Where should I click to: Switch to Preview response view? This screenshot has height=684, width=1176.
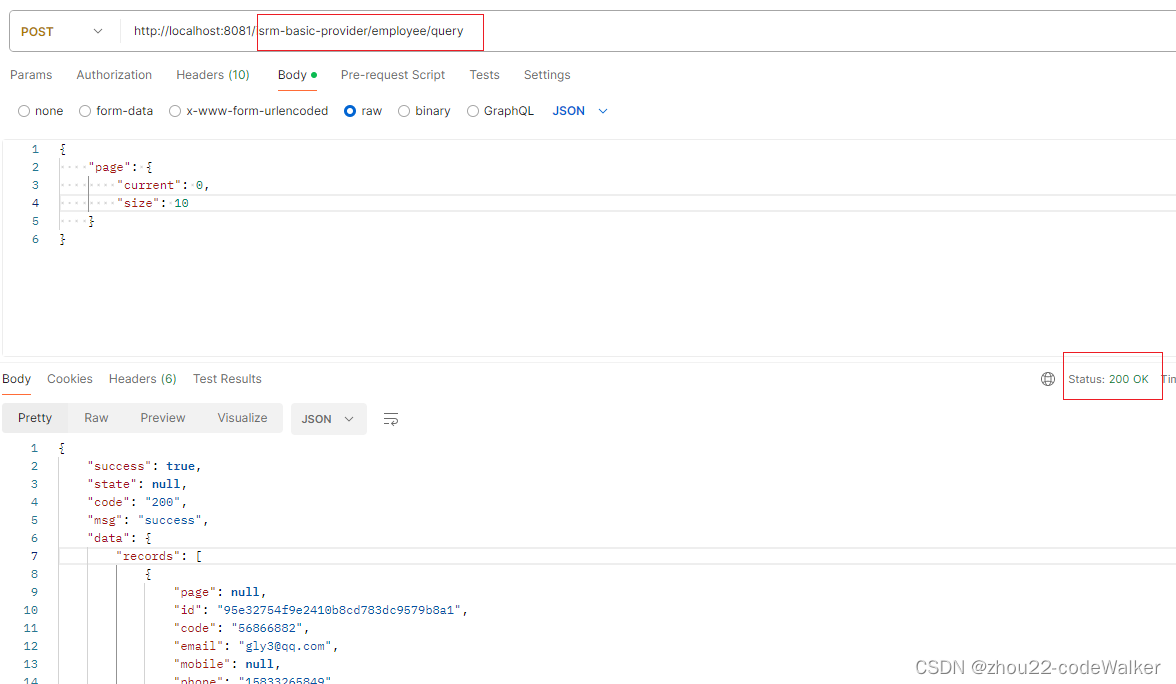pos(163,418)
